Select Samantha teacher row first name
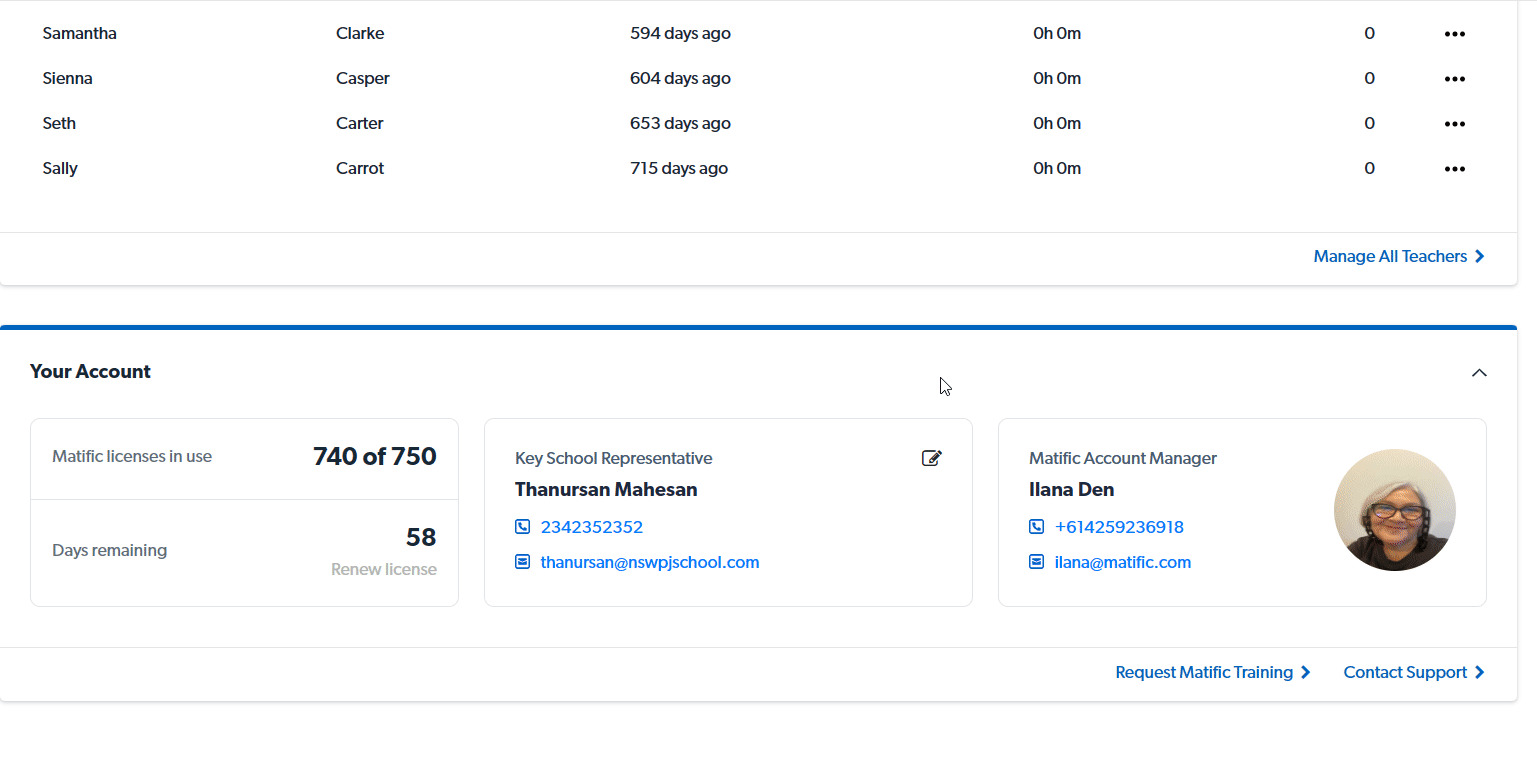Viewport: 1537px width, 767px height. click(80, 34)
